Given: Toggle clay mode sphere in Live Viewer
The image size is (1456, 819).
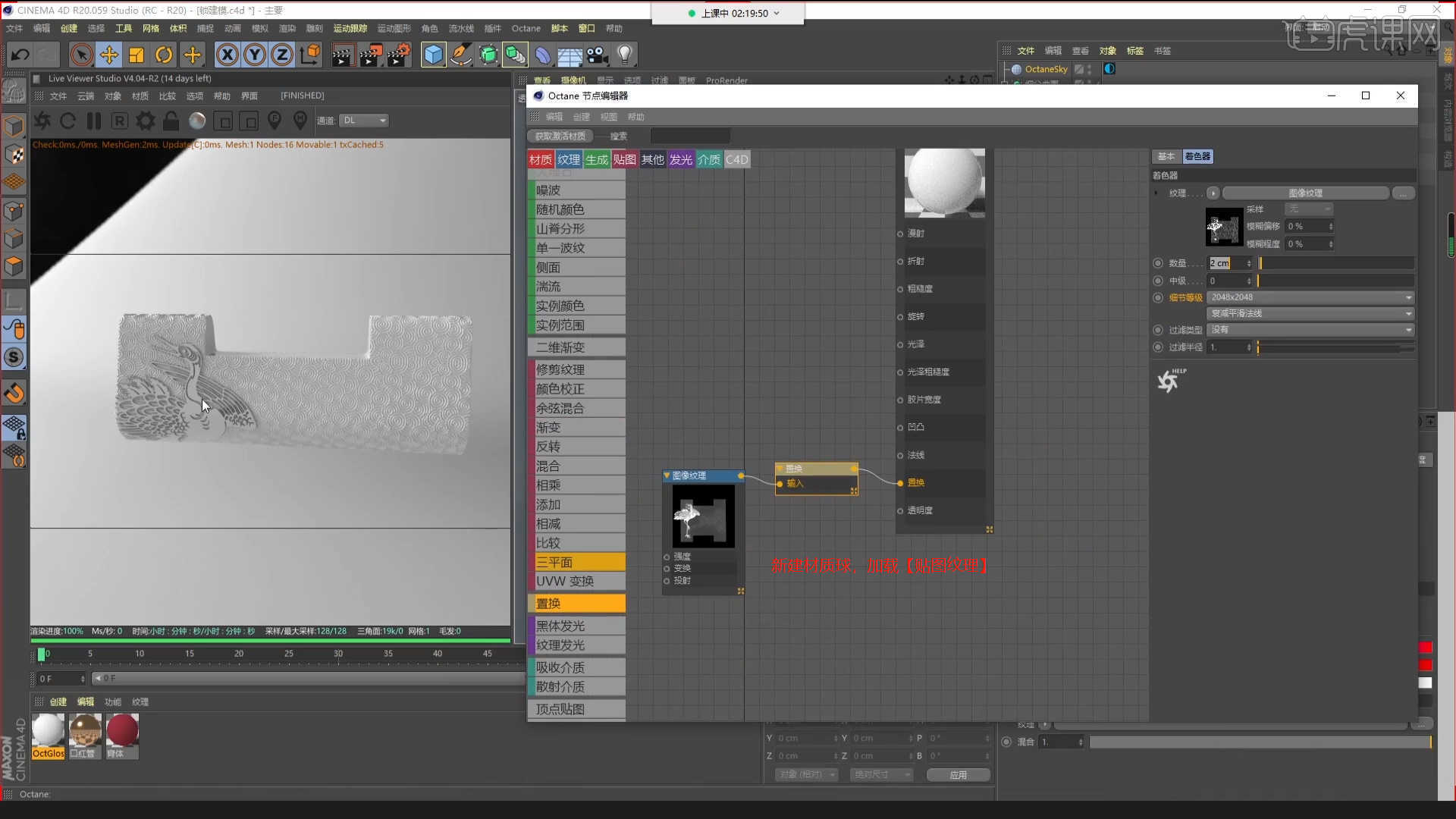Looking at the screenshot, I should 197,121.
